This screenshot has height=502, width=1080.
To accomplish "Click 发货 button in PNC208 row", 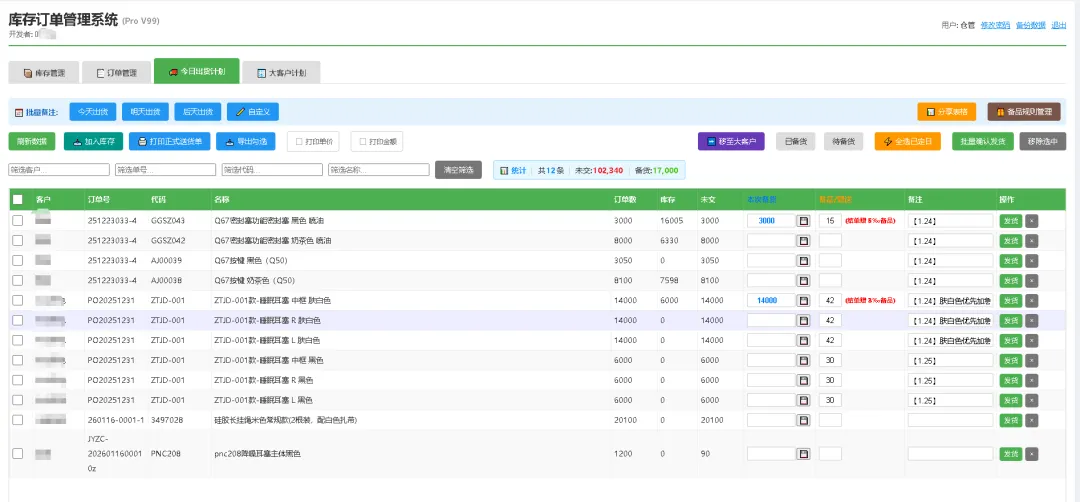I will [x=1010, y=454].
